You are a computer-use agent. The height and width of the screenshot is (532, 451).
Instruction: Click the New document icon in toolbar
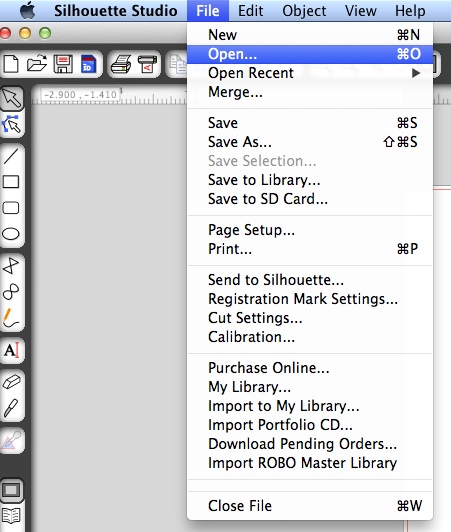pyautogui.click(x=11, y=64)
